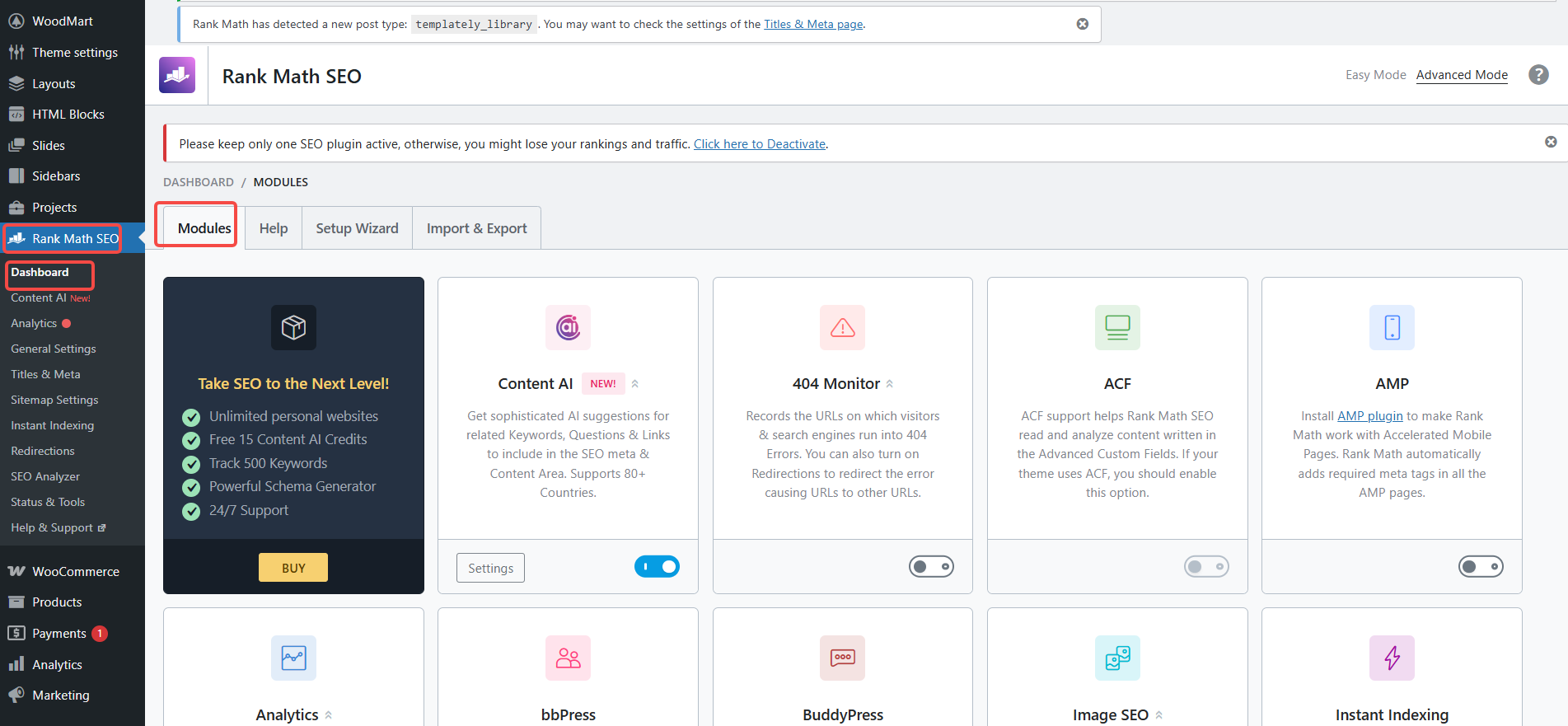The width and height of the screenshot is (1568, 726).
Task: Click the Slides sidebar icon
Action: coord(16,145)
